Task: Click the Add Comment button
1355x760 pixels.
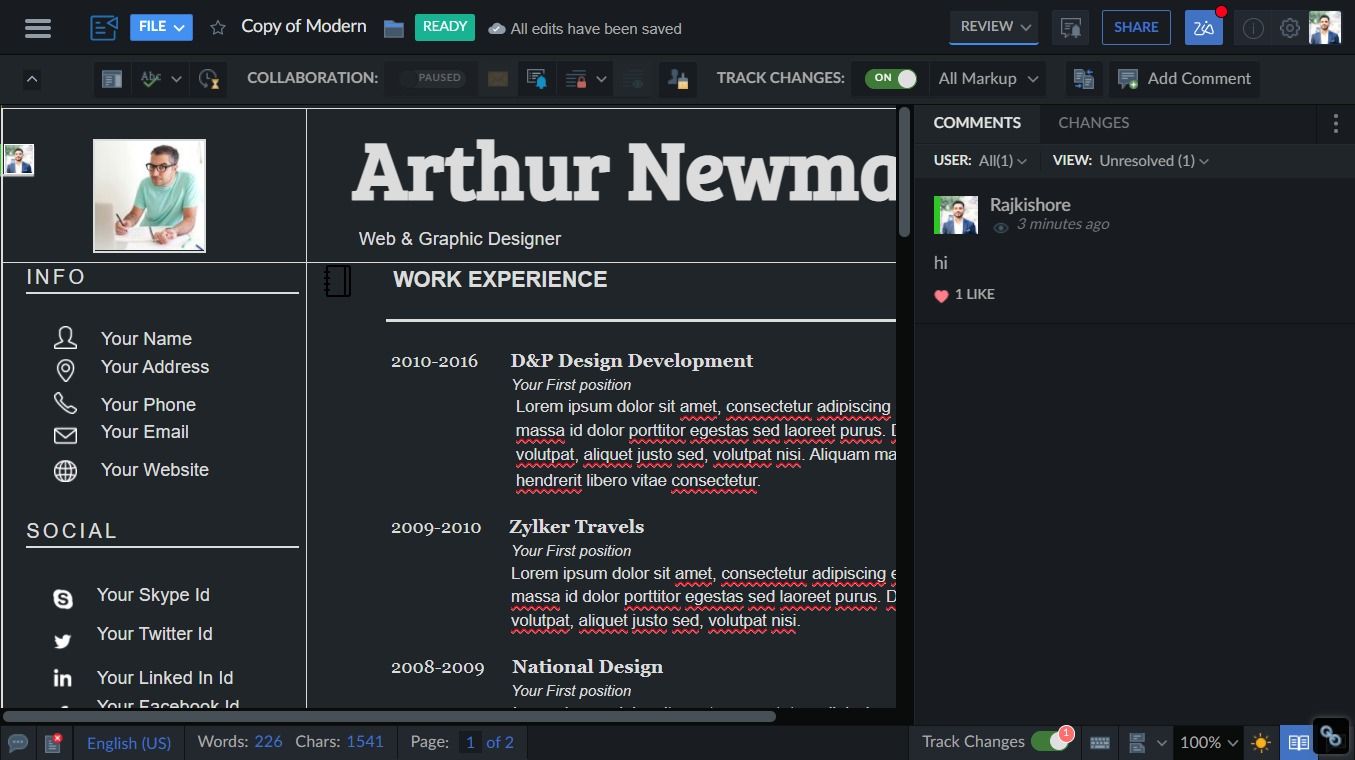Action: (x=1184, y=78)
